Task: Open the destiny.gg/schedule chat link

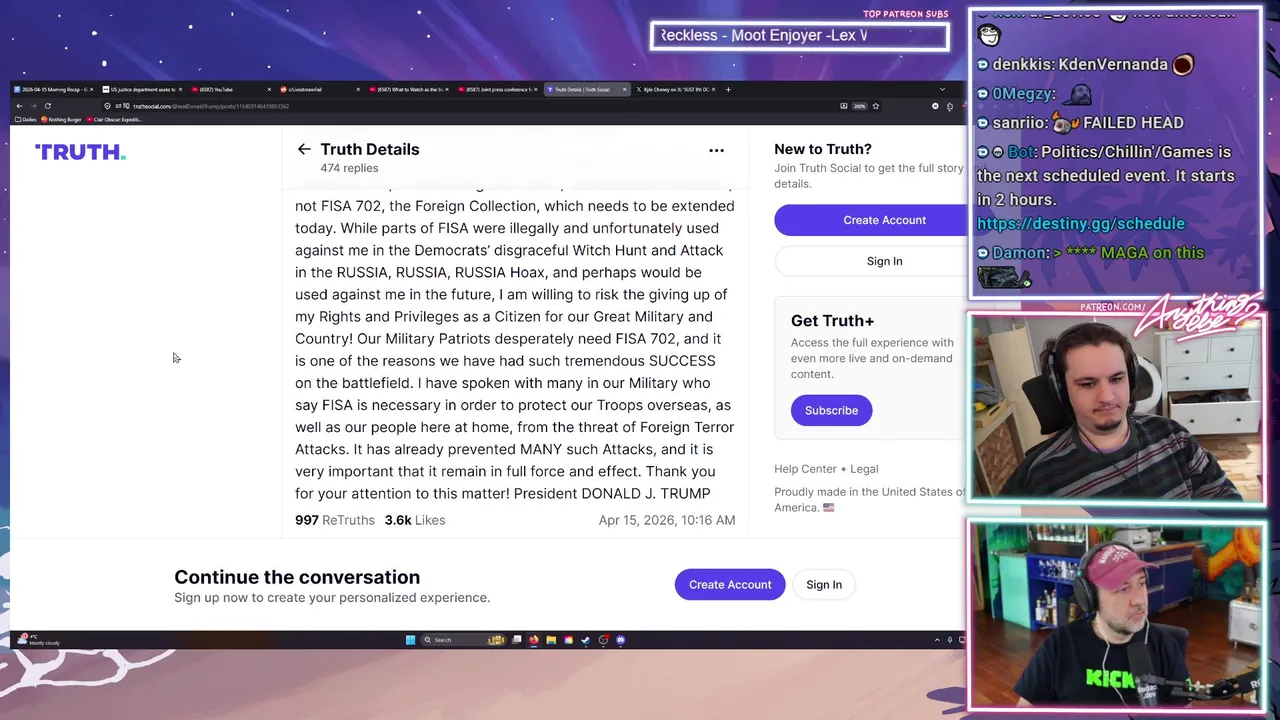Action: tap(1081, 224)
